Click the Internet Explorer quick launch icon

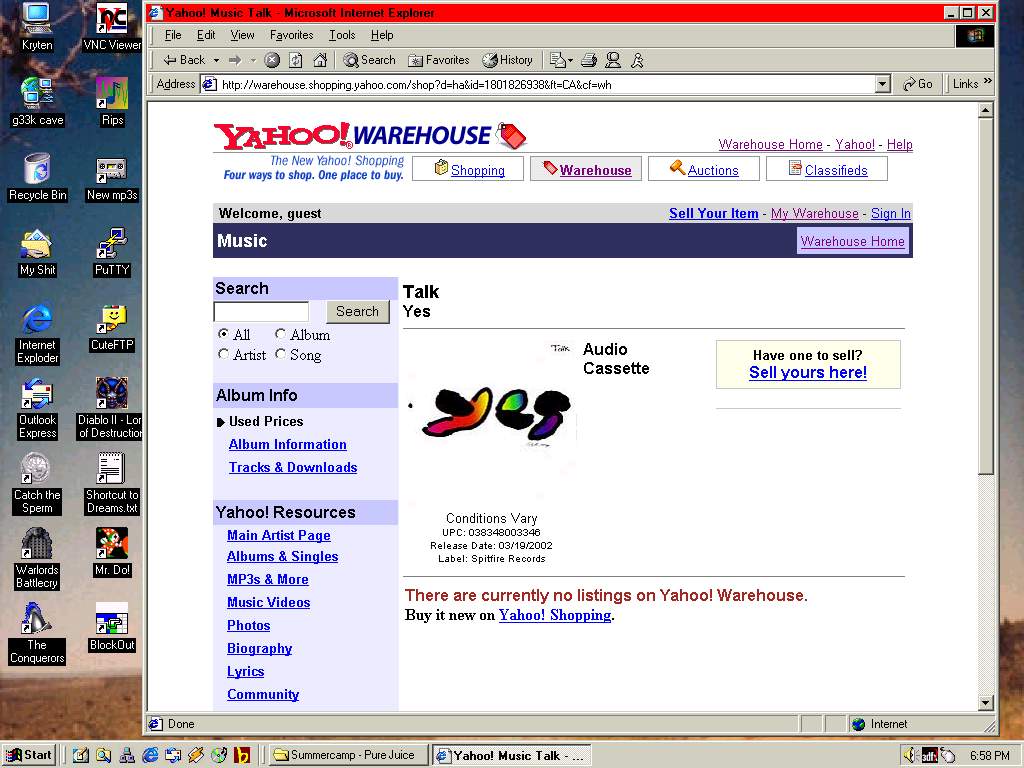tap(150, 756)
